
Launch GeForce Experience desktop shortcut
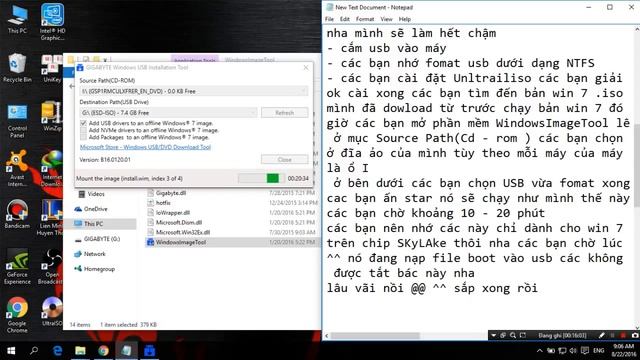point(17,266)
